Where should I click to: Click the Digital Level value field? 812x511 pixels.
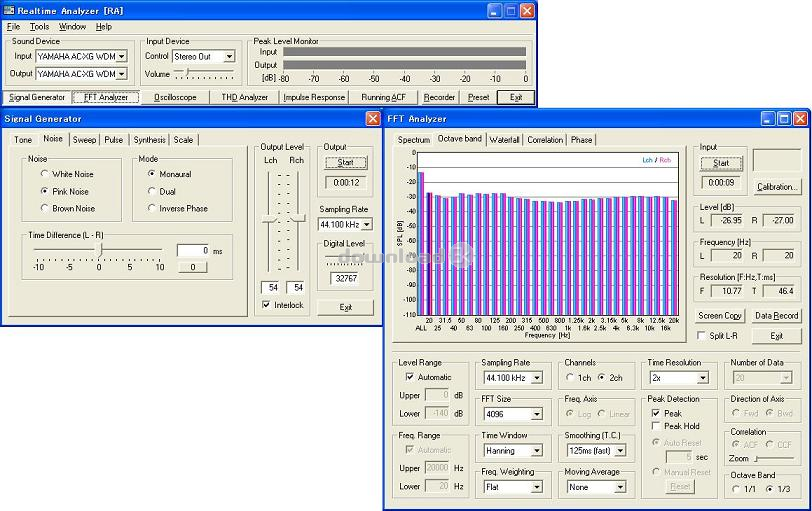click(x=346, y=279)
